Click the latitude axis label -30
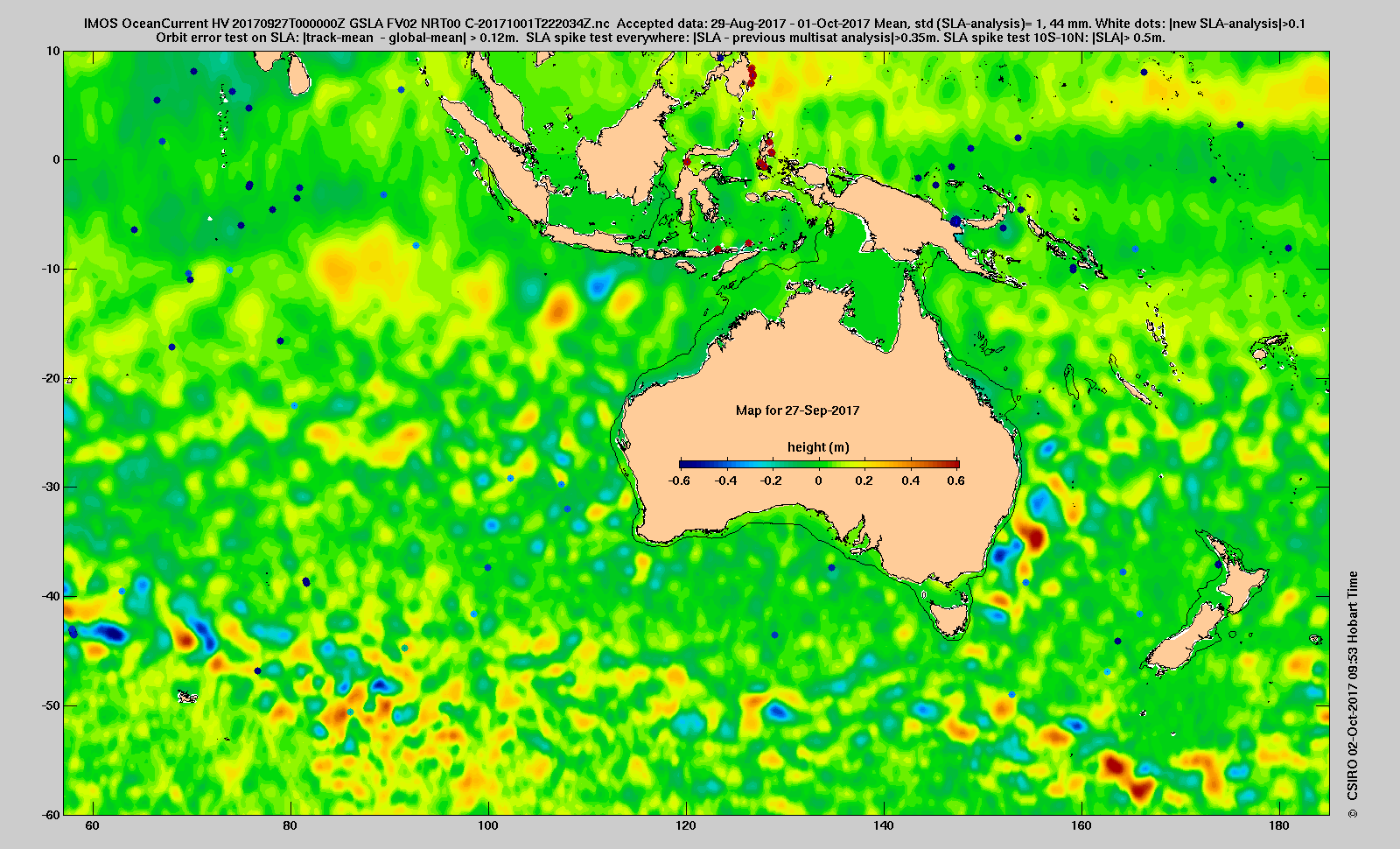 pyautogui.click(x=51, y=487)
